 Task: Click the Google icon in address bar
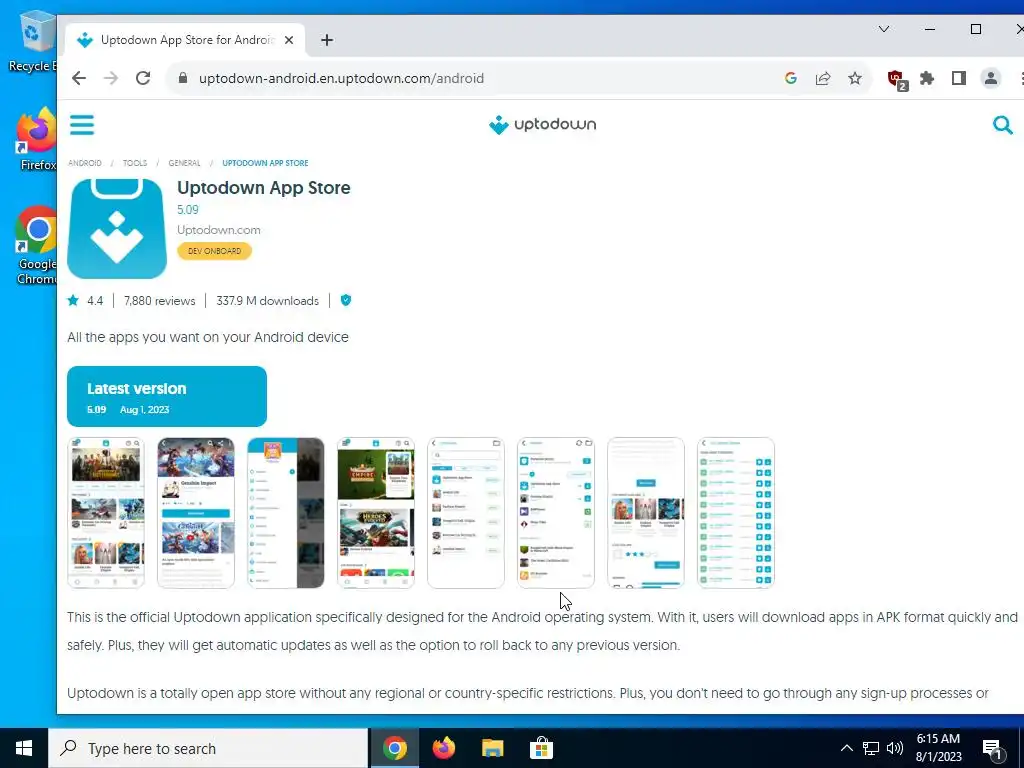791,78
